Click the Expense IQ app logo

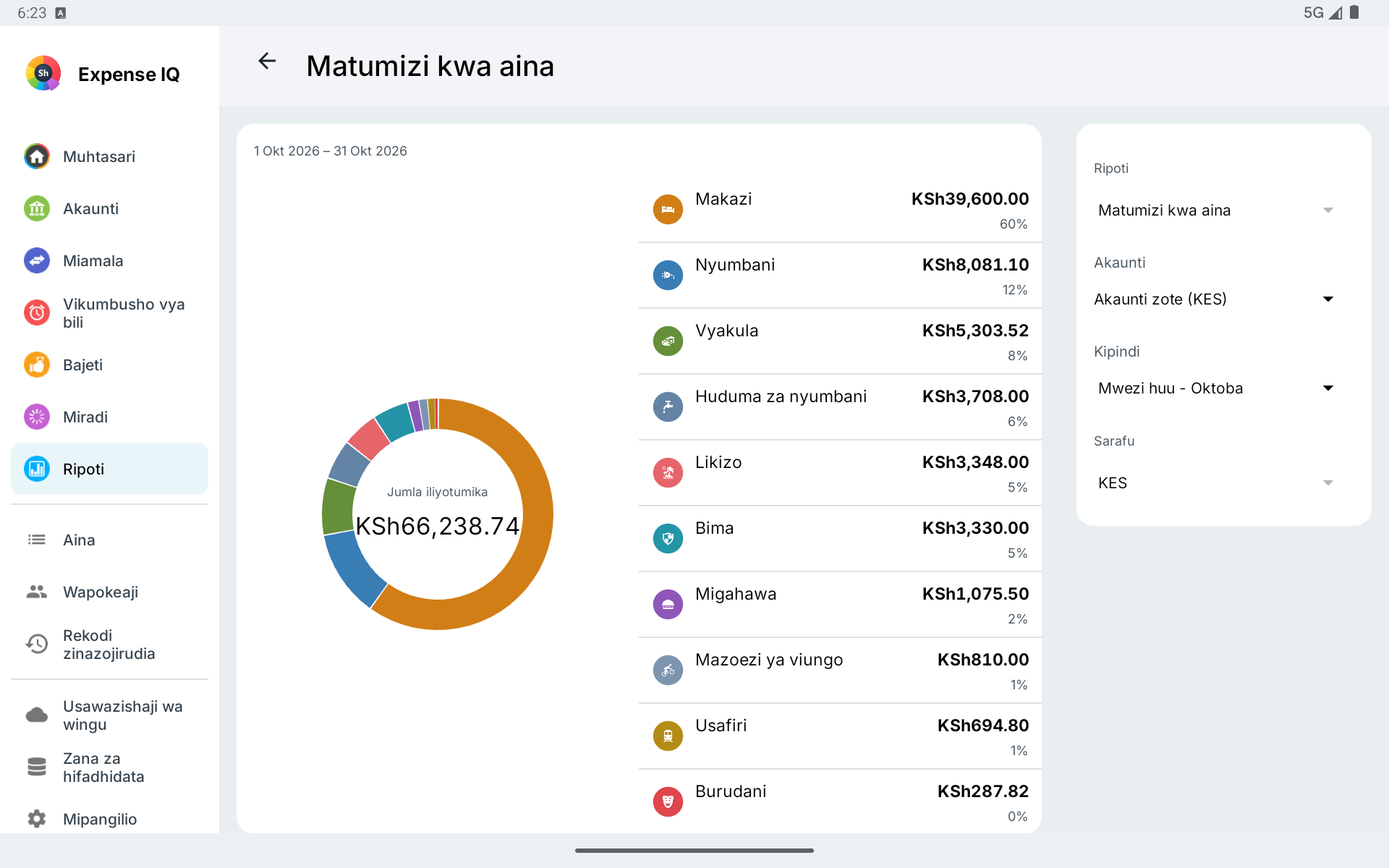(43, 73)
